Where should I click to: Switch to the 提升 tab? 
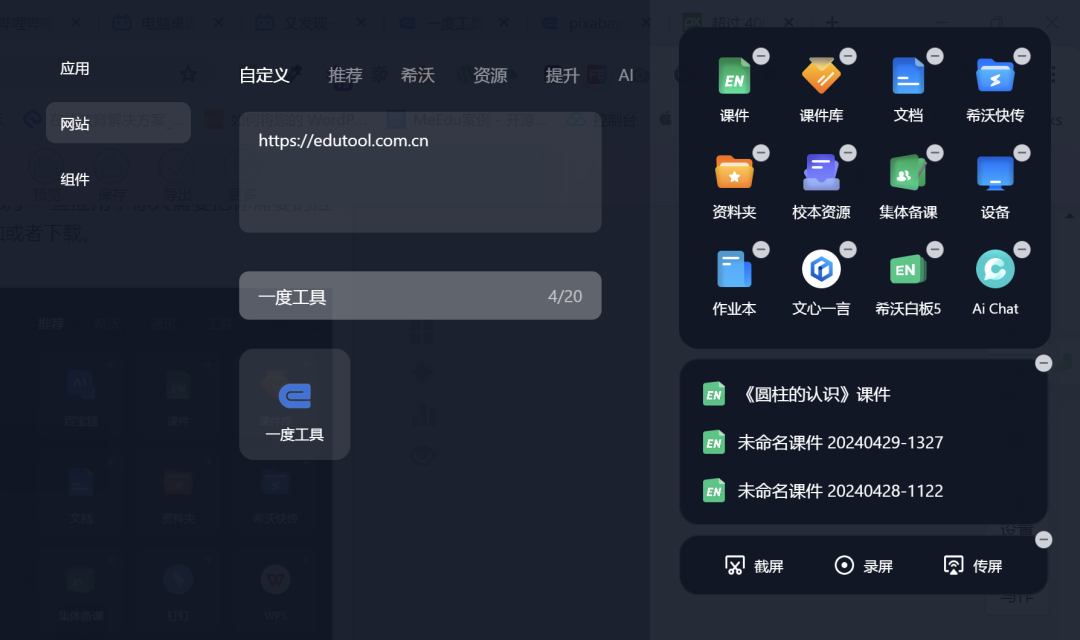[x=562, y=75]
